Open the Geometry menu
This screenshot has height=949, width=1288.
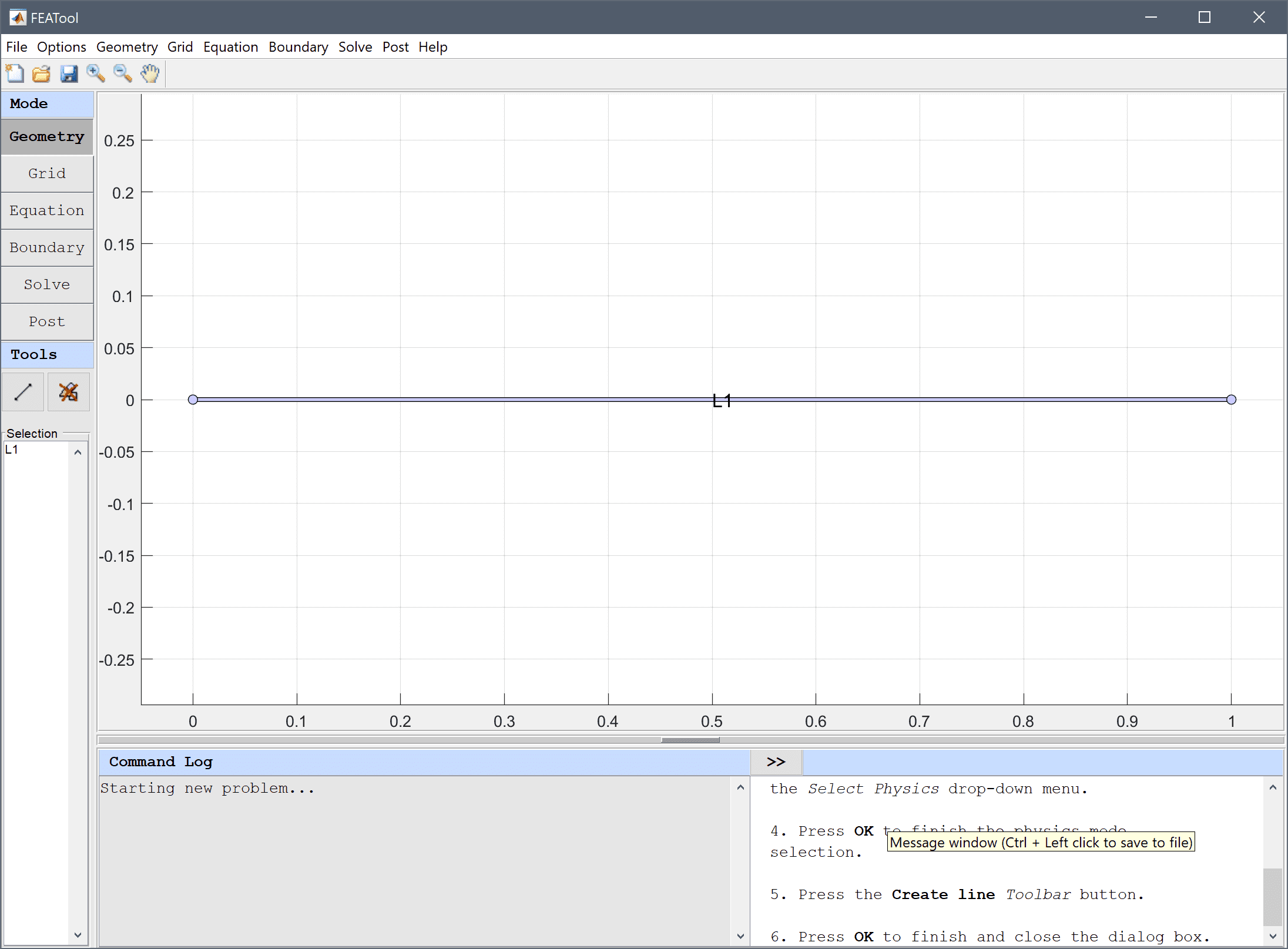pos(127,47)
